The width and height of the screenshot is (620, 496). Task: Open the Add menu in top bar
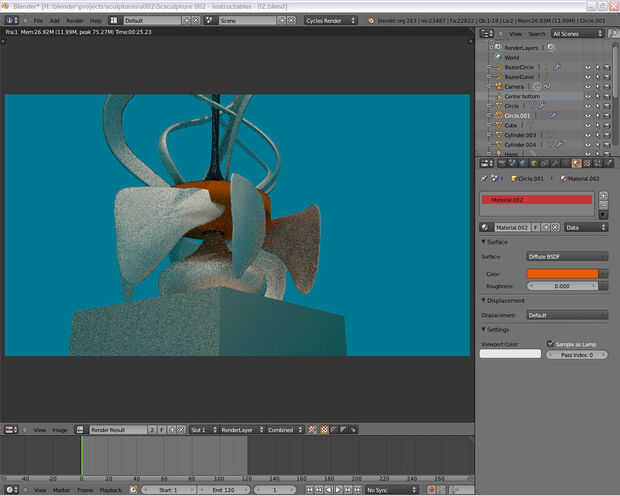coord(55,20)
